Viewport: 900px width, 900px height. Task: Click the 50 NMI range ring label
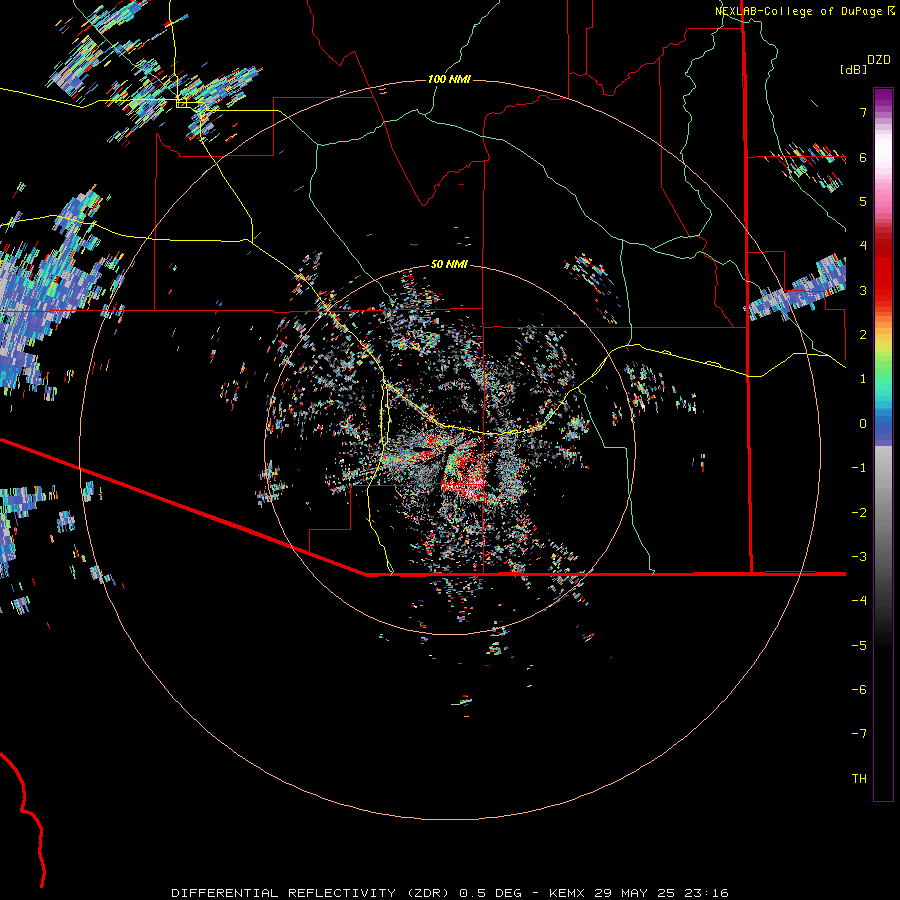[449, 264]
